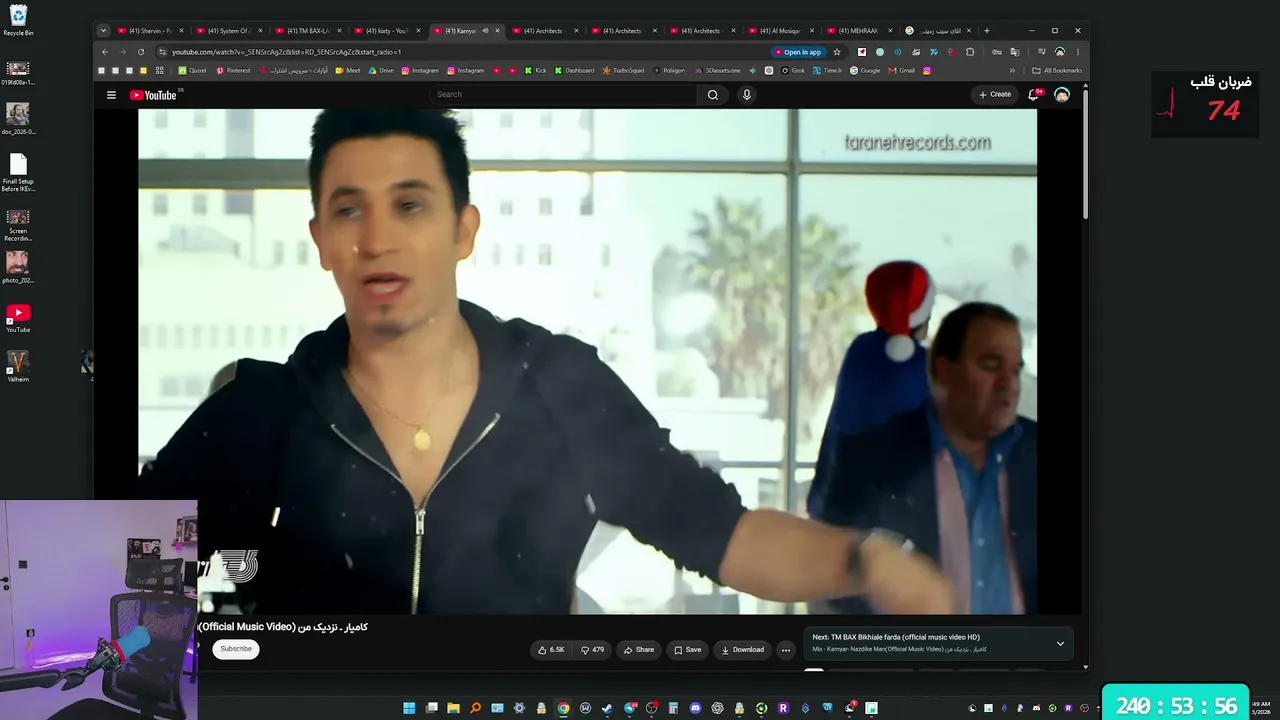Open File Explorer from the taskbar

point(453,708)
